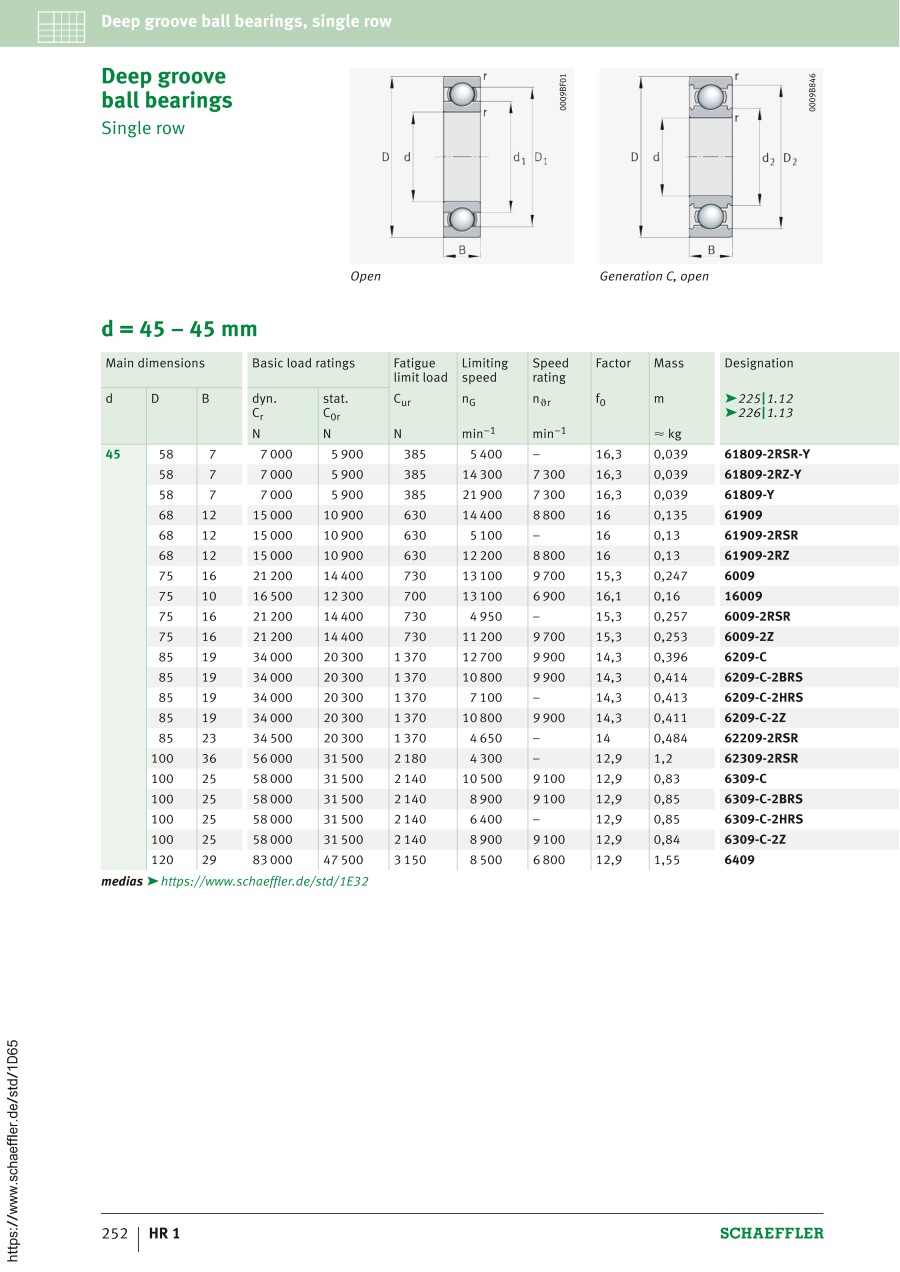Click designation 6409 in last row
The height and width of the screenshot is (1272, 900).
point(739,860)
